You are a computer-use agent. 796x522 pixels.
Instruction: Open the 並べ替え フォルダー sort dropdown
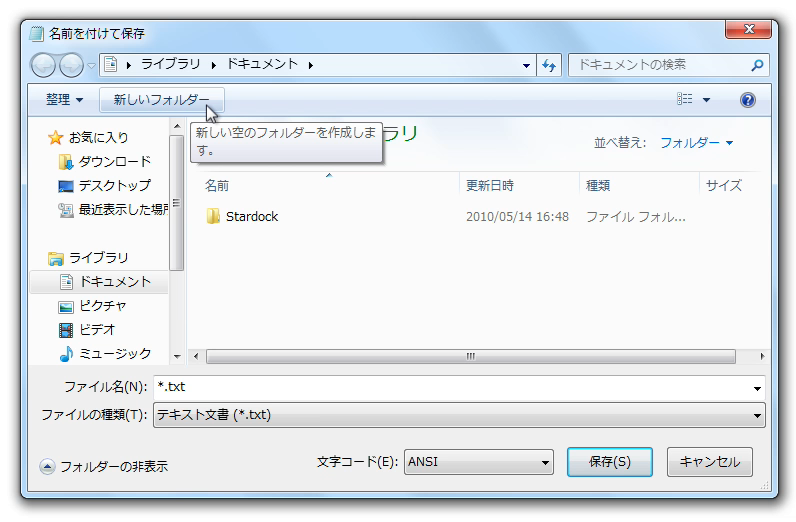(x=696, y=143)
